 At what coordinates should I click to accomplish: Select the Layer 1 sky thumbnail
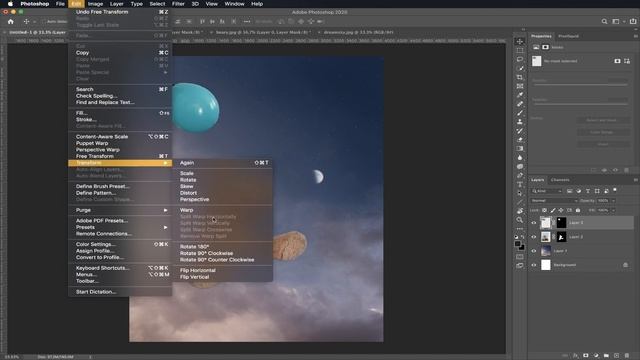click(x=546, y=251)
